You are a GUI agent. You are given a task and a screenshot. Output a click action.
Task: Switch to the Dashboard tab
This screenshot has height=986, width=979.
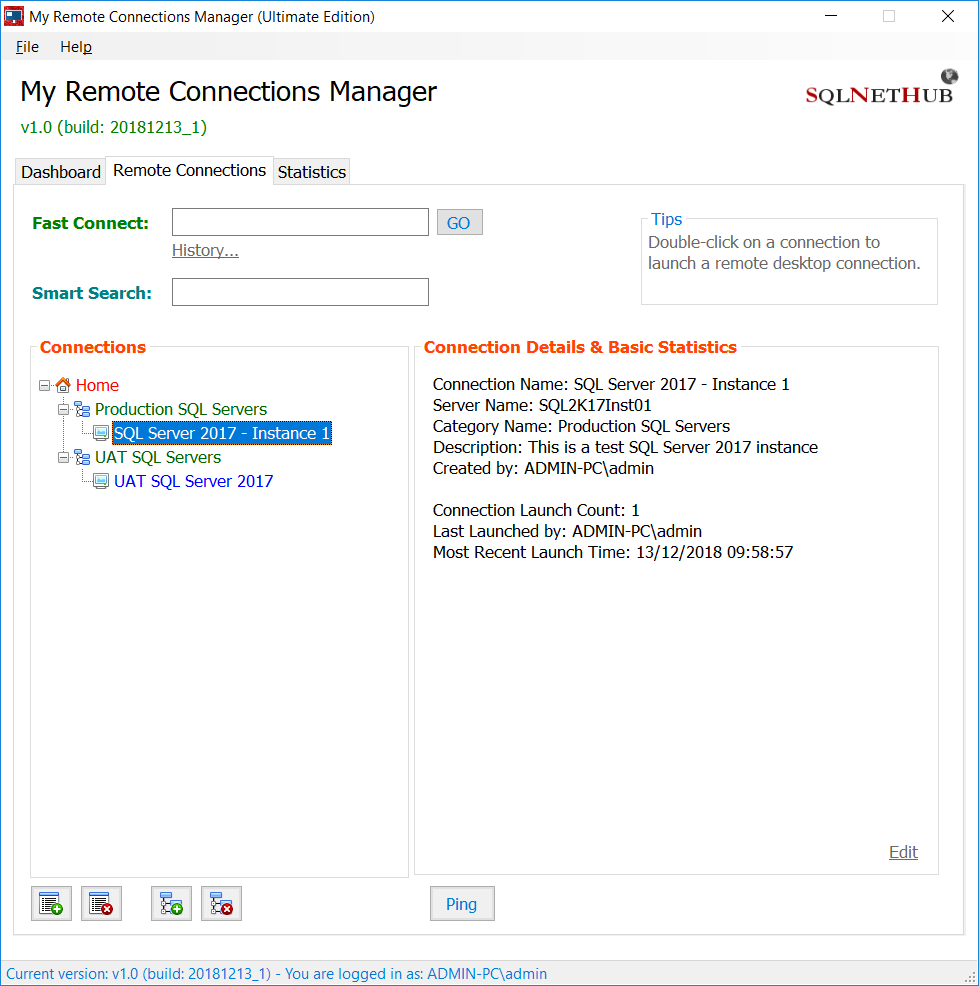click(60, 172)
